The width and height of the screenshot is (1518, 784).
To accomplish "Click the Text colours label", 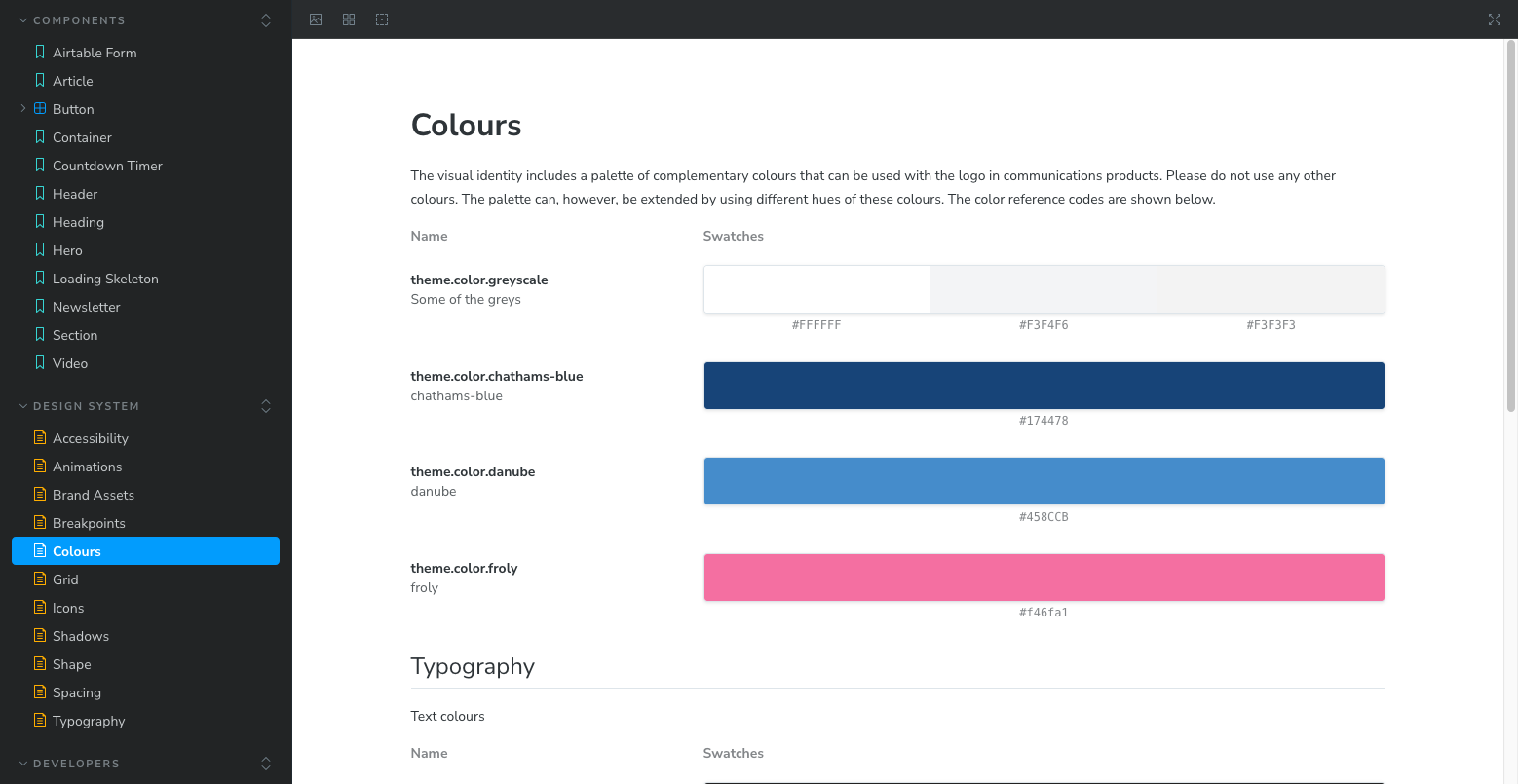I will (x=447, y=716).
